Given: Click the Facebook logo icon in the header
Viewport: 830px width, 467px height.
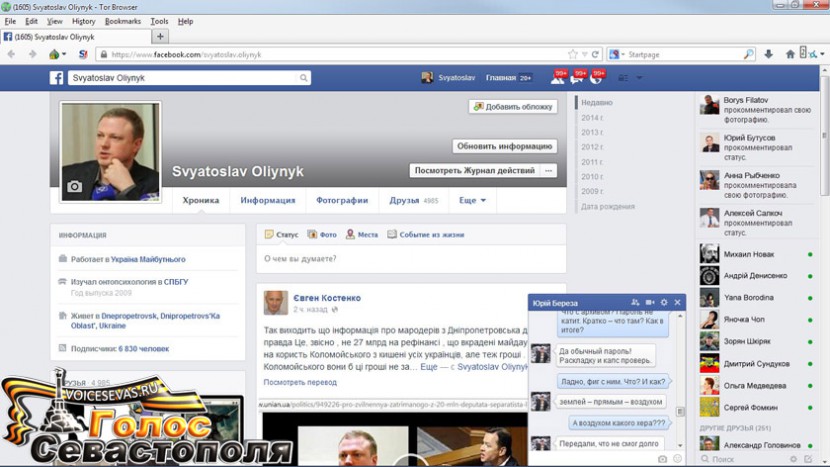Looking at the screenshot, I should tap(57, 77).
